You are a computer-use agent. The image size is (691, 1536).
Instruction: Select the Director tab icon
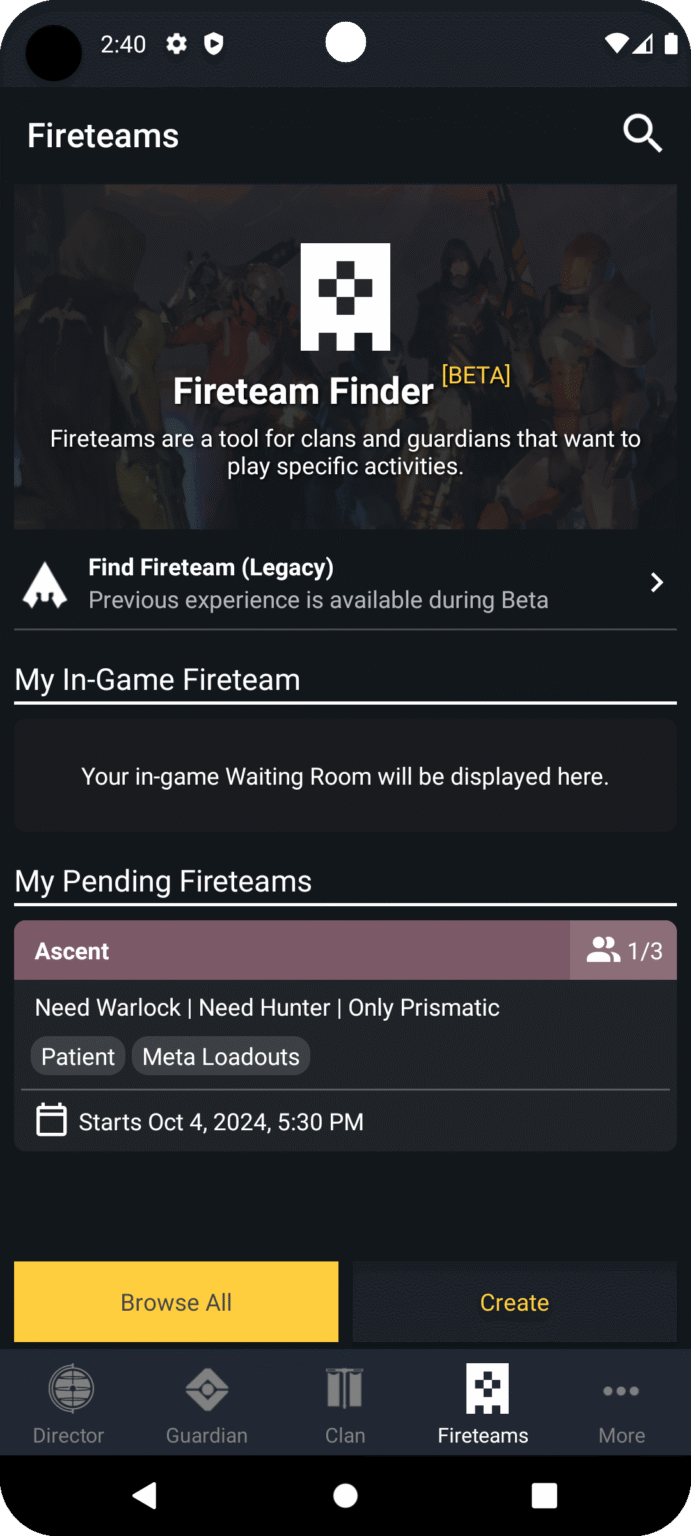tap(68, 1389)
